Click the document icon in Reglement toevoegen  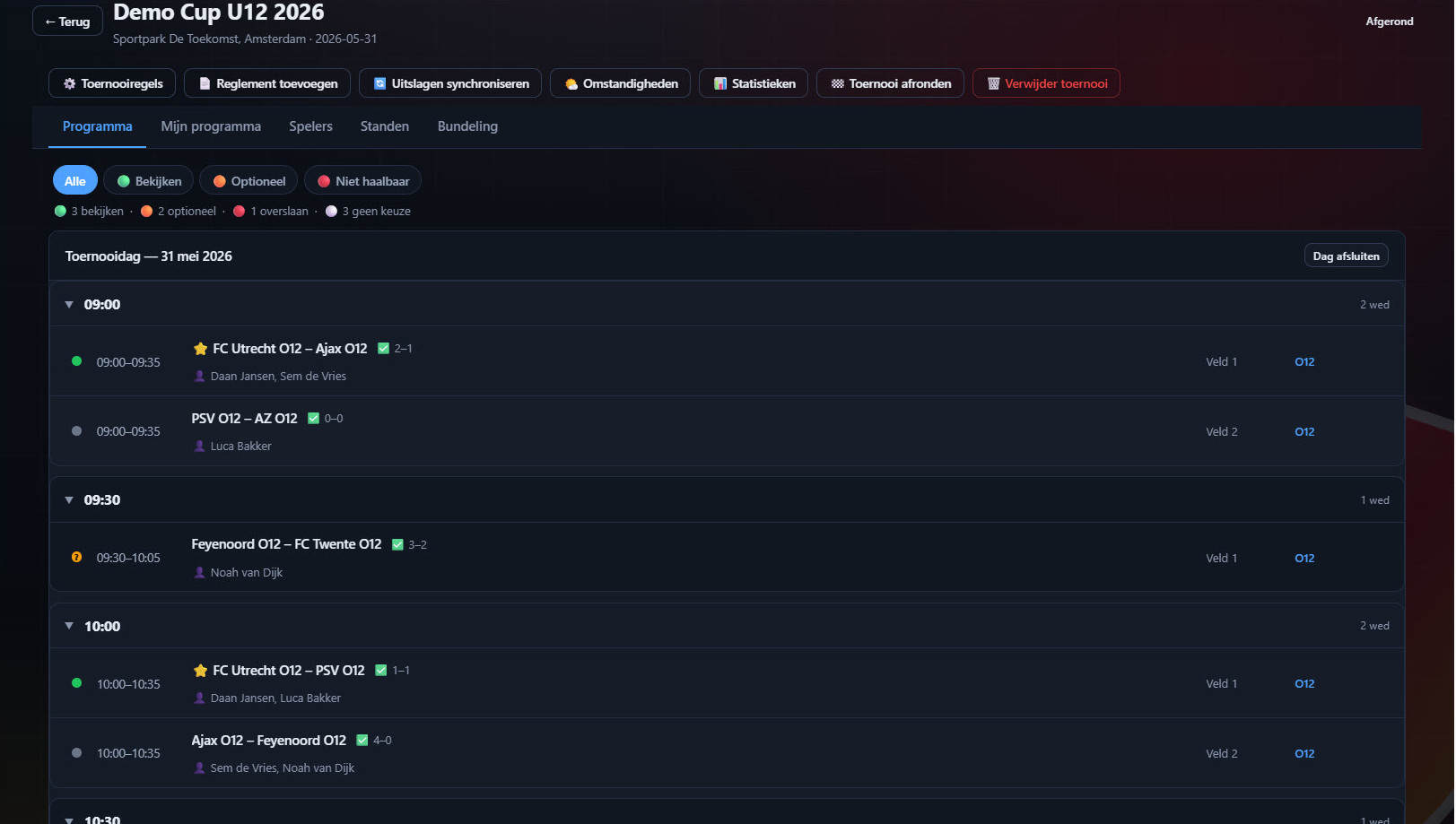coord(205,83)
